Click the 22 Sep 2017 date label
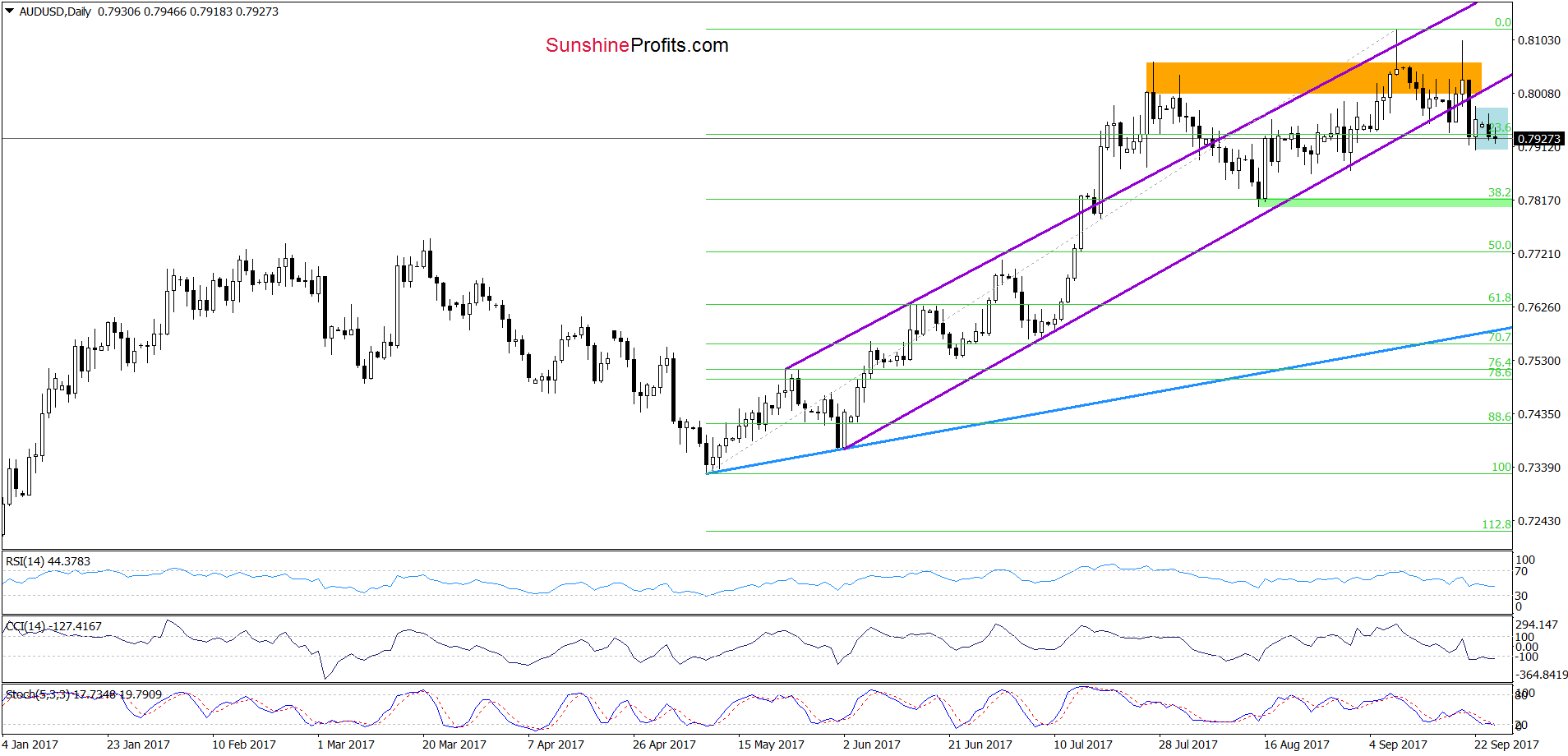Viewport: 1568px width, 756px height. [1506, 744]
